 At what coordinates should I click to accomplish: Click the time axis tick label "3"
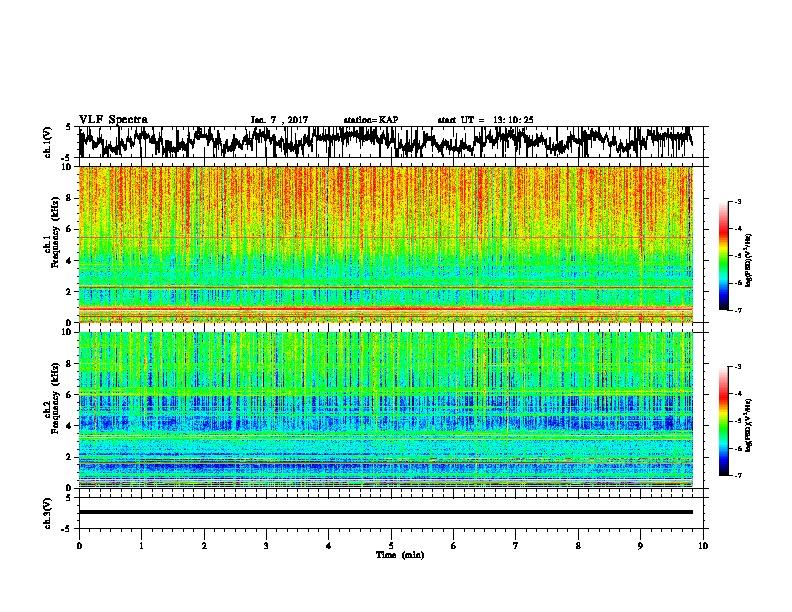tap(266, 546)
